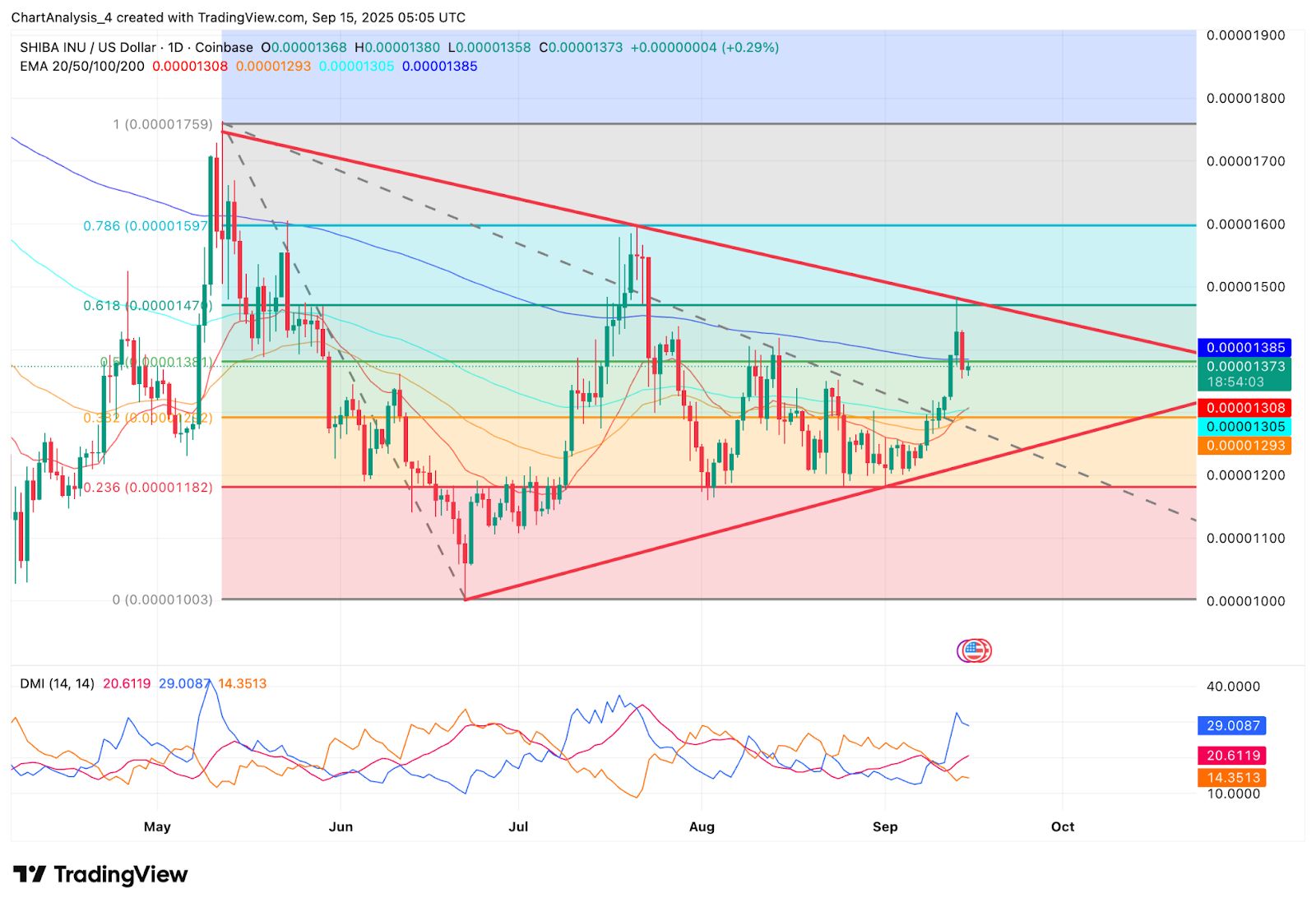The height and width of the screenshot is (907, 1316).
Task: Click the pink 20.6119 DMI value tag
Action: [1231, 756]
